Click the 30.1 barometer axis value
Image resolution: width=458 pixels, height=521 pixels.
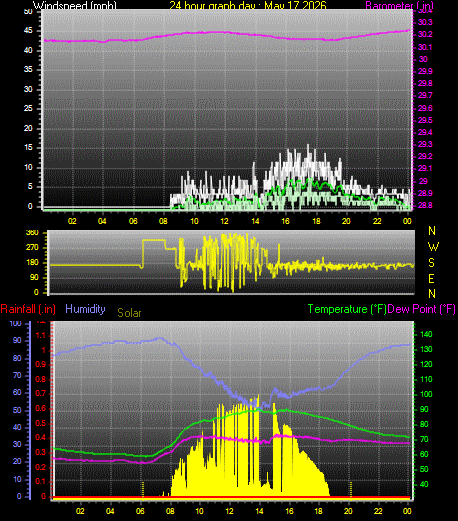point(425,47)
